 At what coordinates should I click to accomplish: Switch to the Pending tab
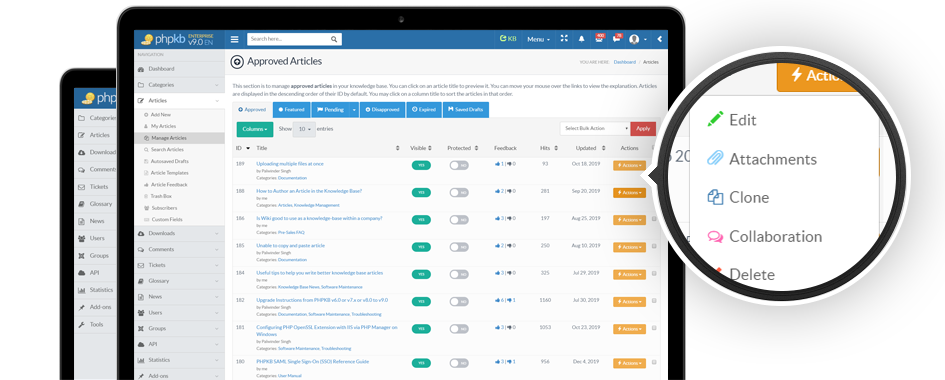330,110
